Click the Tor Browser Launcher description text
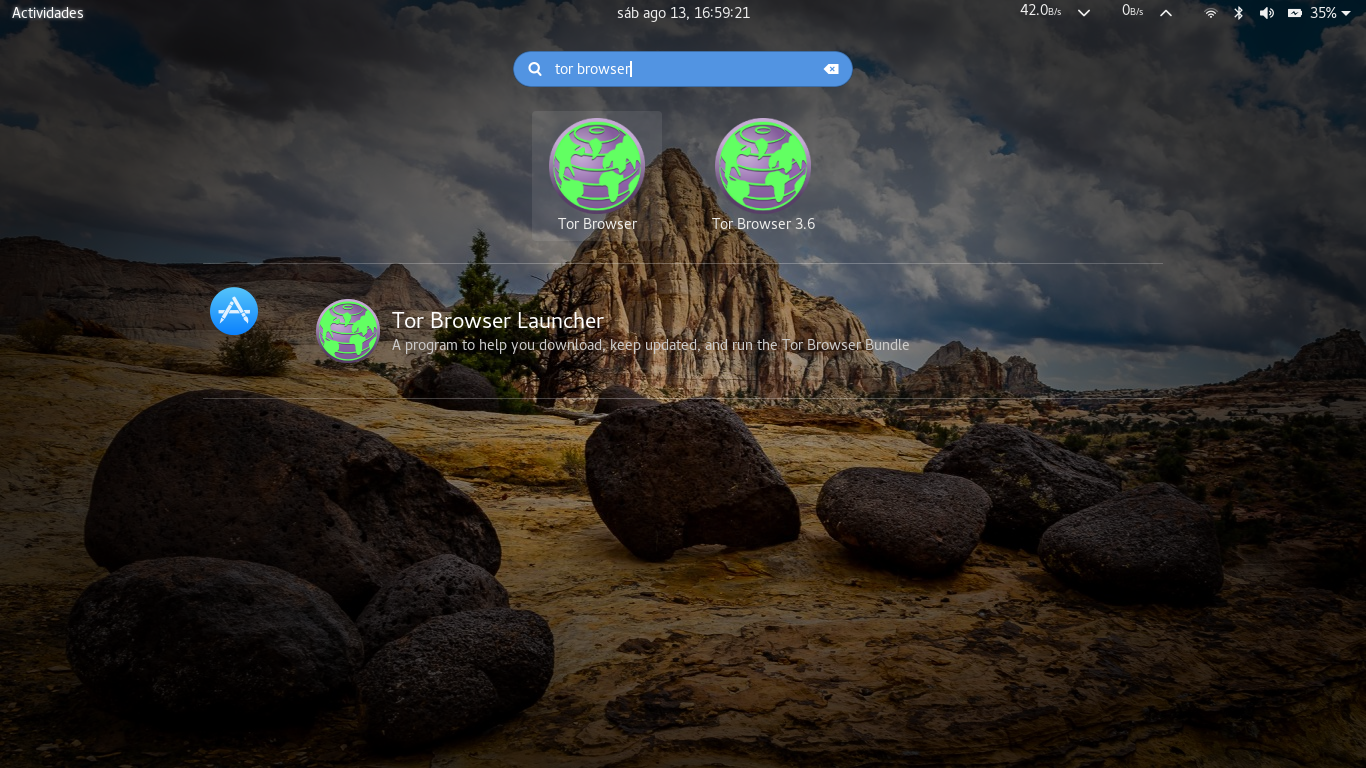 tap(650, 345)
